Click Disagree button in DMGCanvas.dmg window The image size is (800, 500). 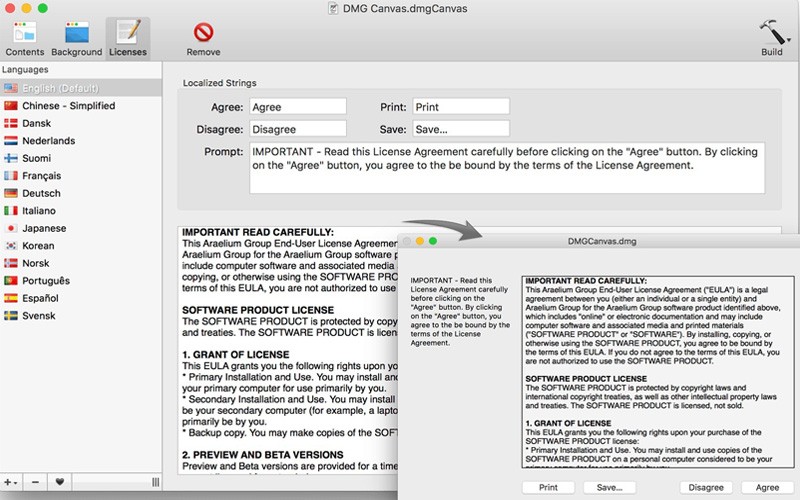[706, 487]
